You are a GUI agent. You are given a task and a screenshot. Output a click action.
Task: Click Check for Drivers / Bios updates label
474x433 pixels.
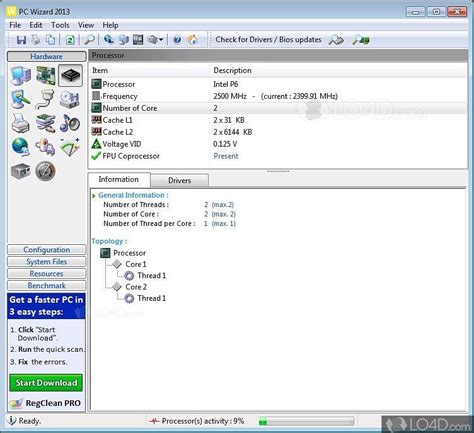point(268,40)
